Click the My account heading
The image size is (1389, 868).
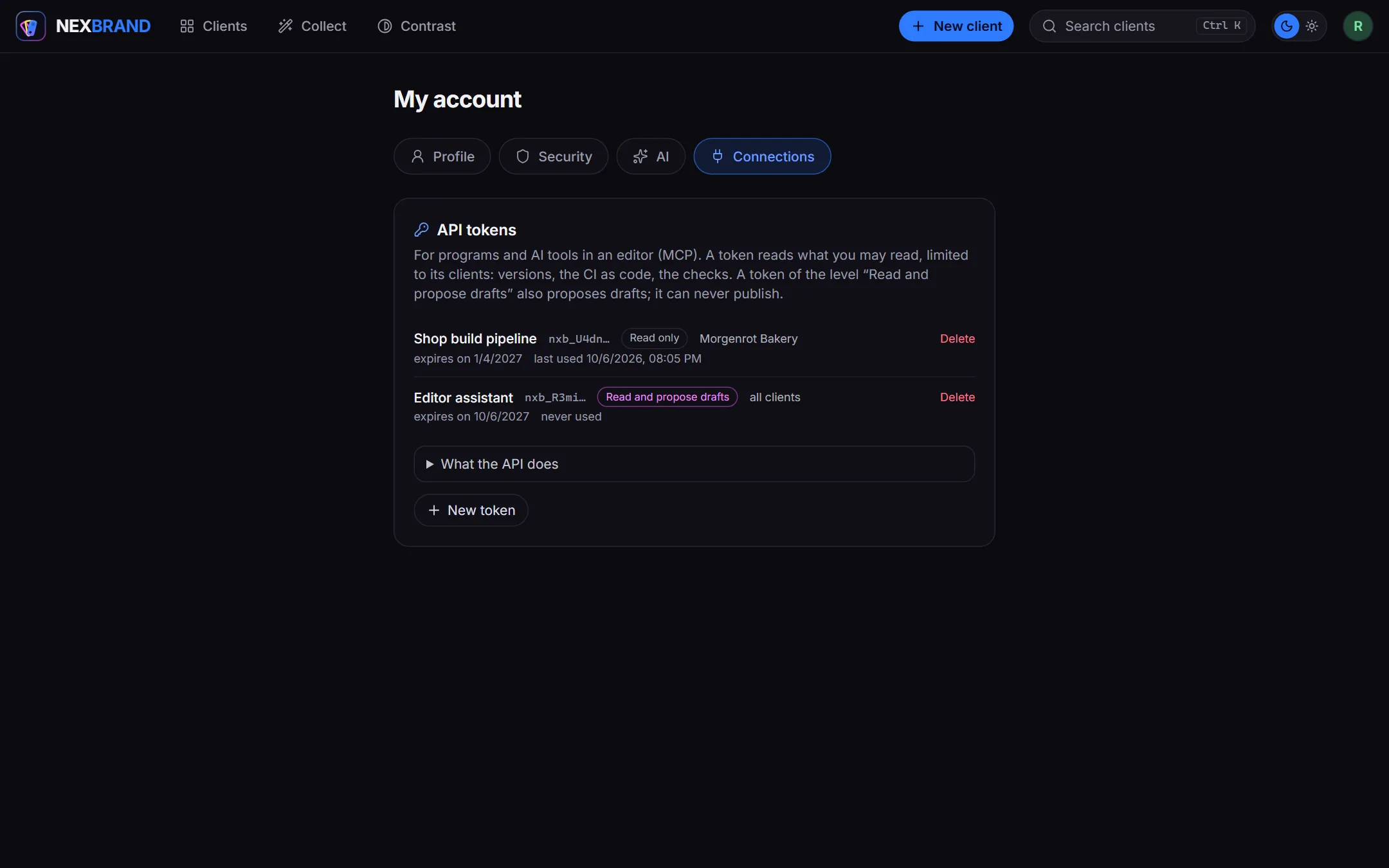[457, 100]
